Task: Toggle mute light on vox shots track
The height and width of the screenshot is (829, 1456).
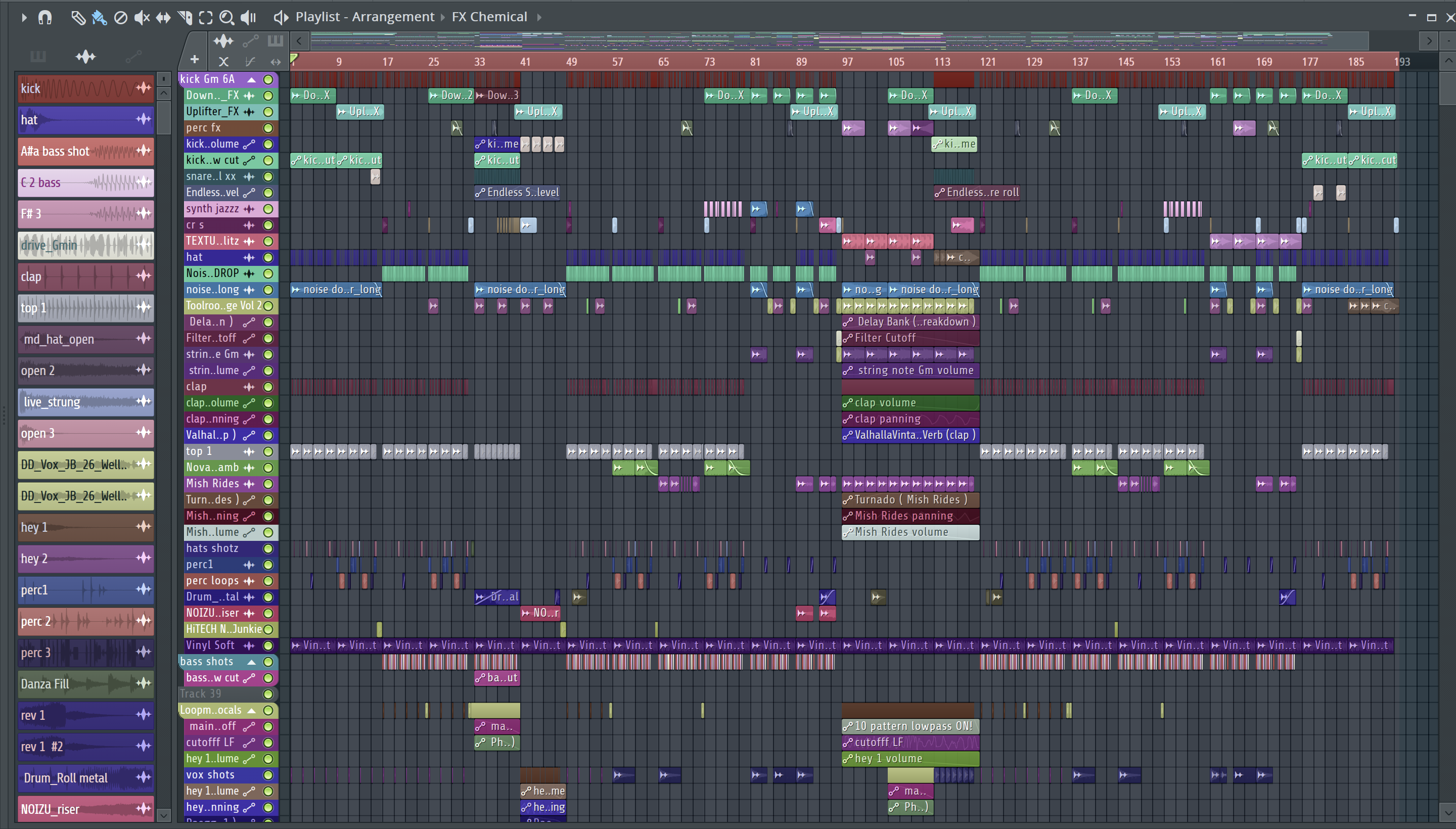Action: 268,775
